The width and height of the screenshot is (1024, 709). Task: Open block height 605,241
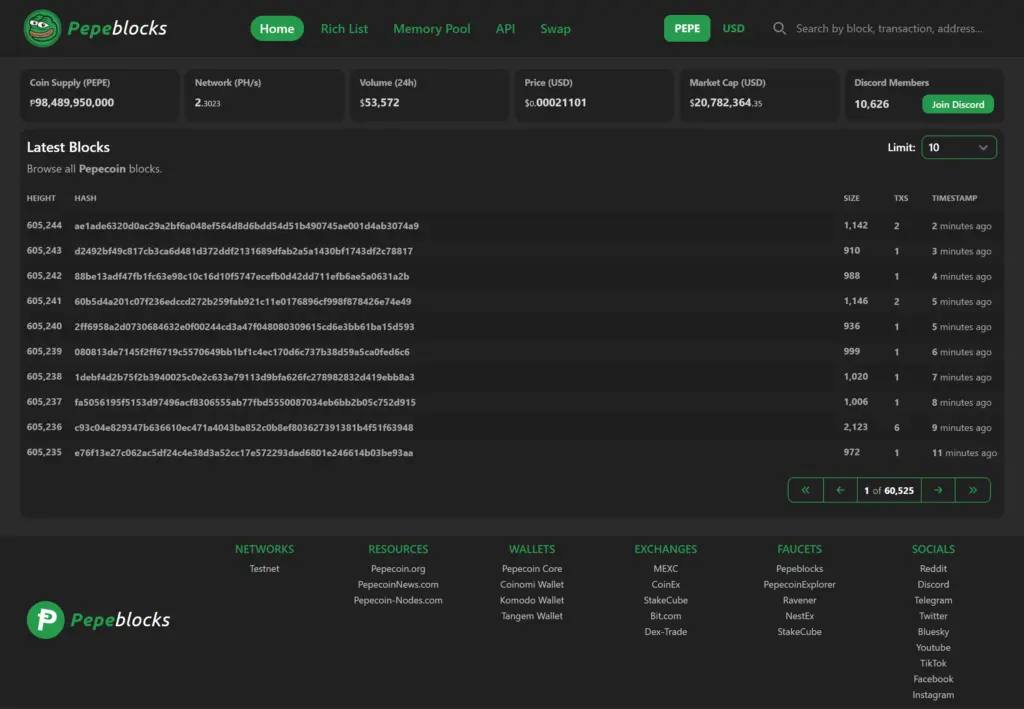click(x=44, y=301)
